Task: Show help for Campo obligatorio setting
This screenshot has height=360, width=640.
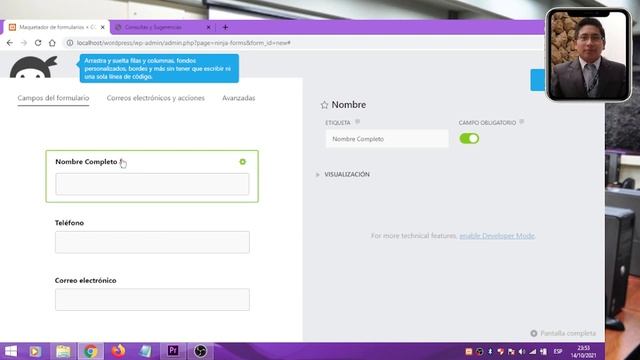Action: [x=521, y=122]
